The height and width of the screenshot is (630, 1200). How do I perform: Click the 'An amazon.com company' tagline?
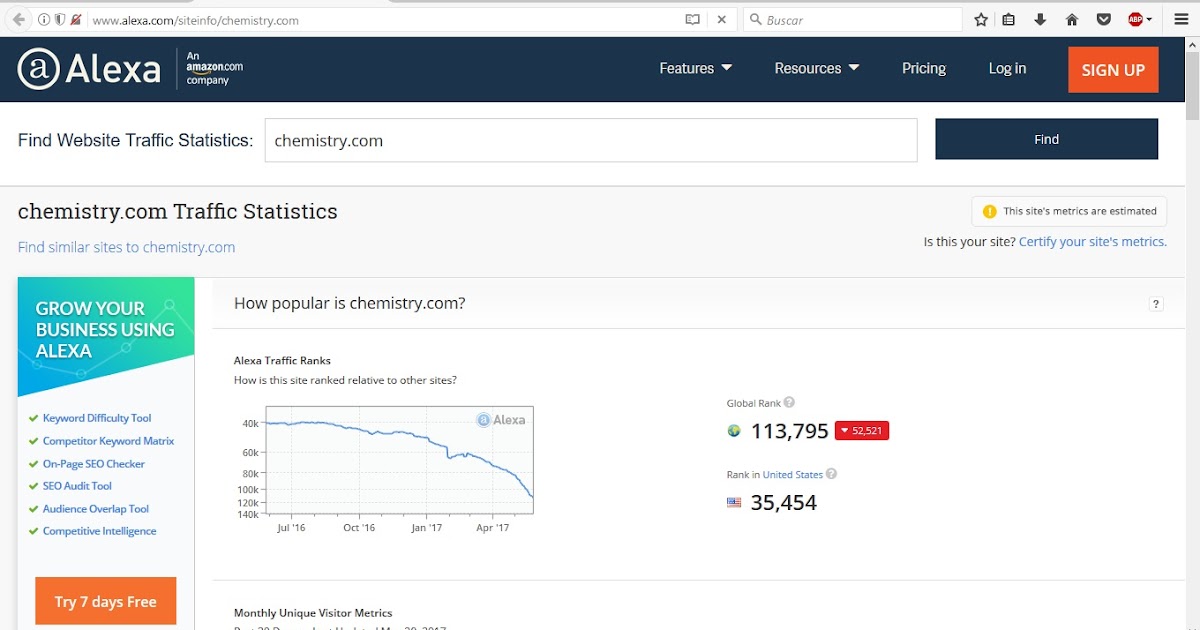pyautogui.click(x=215, y=68)
